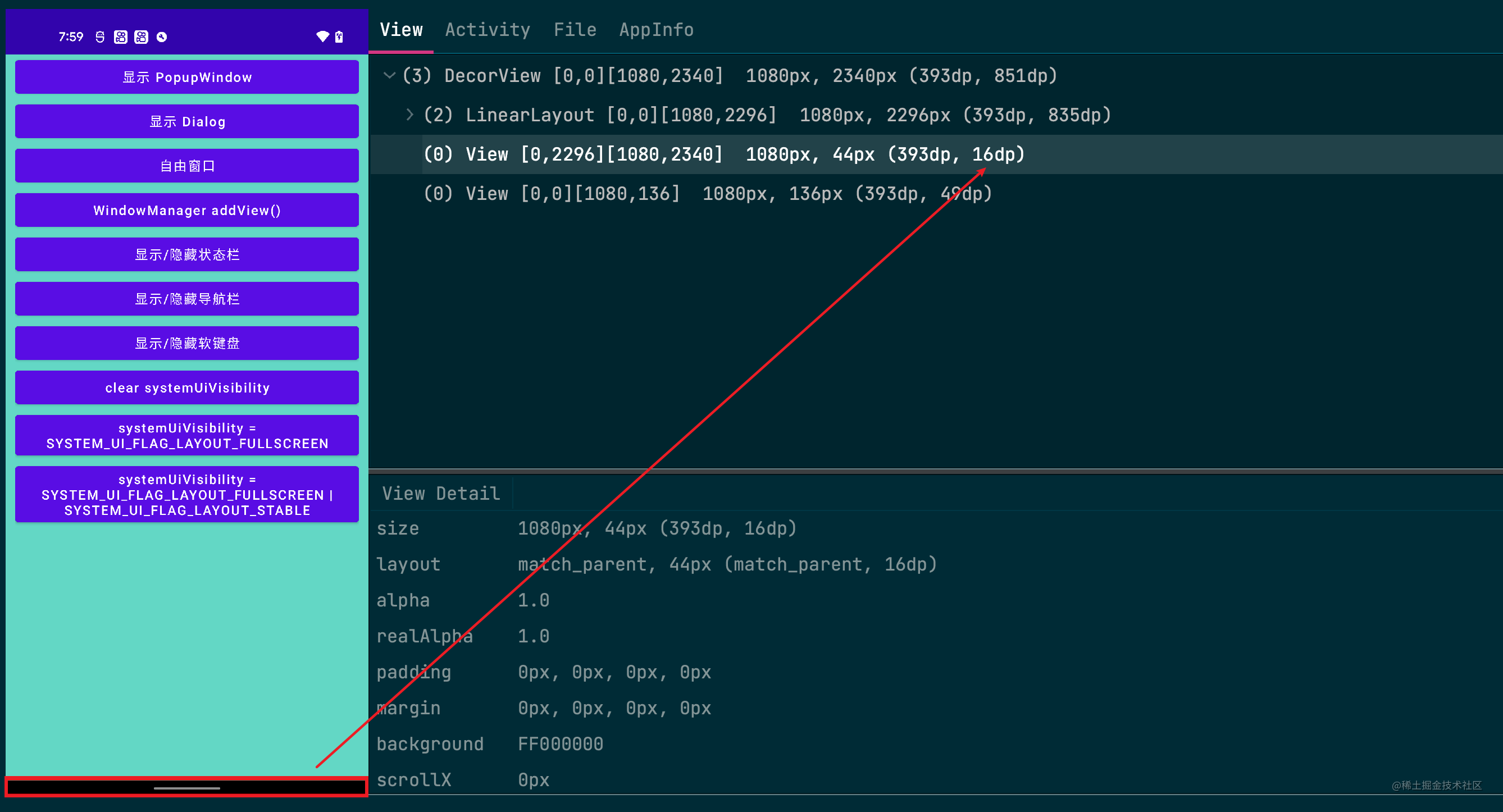The width and height of the screenshot is (1503, 812).
Task: Toggle the 显示/隐藏软键盘 button
Action: 186,343
